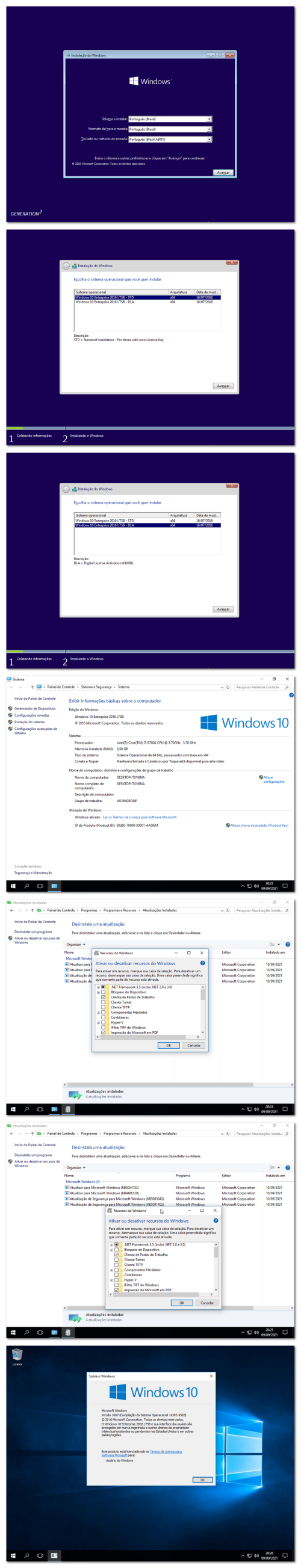Open the 'Idioma a instalar' language dropdown
301x1568 pixels.
pyautogui.click(x=170, y=119)
